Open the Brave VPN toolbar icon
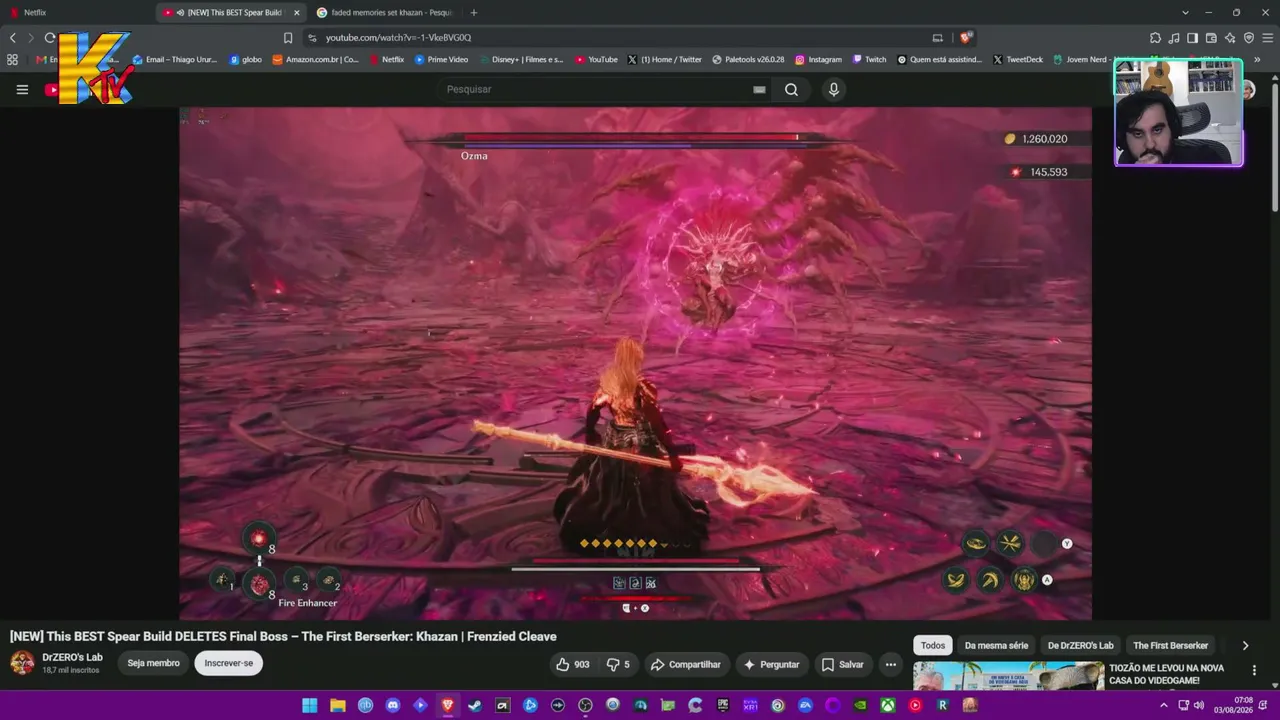The width and height of the screenshot is (1280, 720). [x=1248, y=38]
